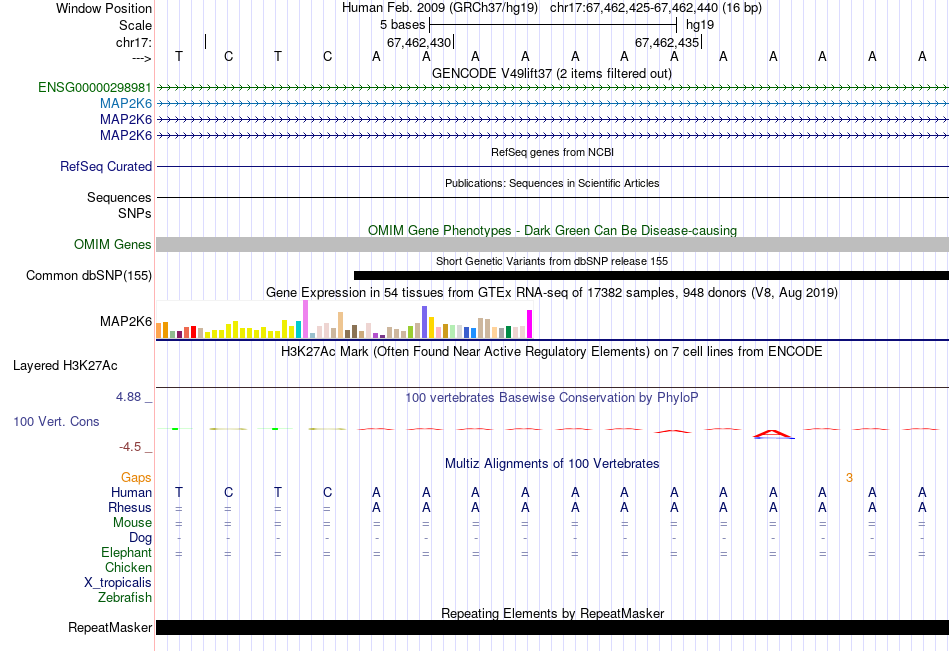Click the Sequences track label

click(x=119, y=198)
